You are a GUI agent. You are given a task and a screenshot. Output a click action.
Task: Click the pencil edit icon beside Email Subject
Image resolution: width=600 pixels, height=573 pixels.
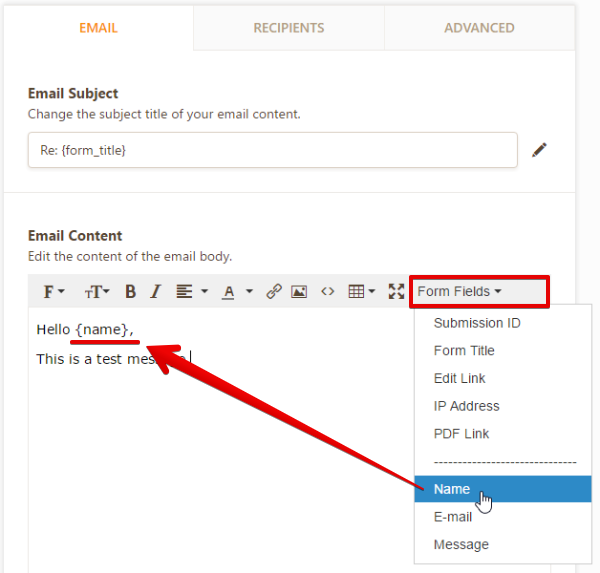540,150
